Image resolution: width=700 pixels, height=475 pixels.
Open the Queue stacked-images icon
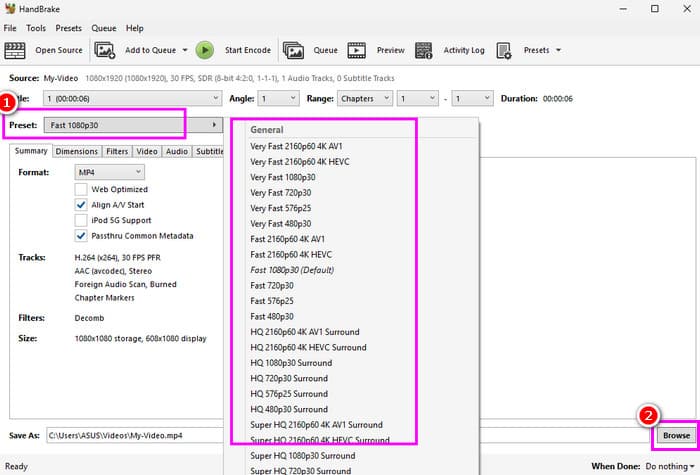pos(293,50)
